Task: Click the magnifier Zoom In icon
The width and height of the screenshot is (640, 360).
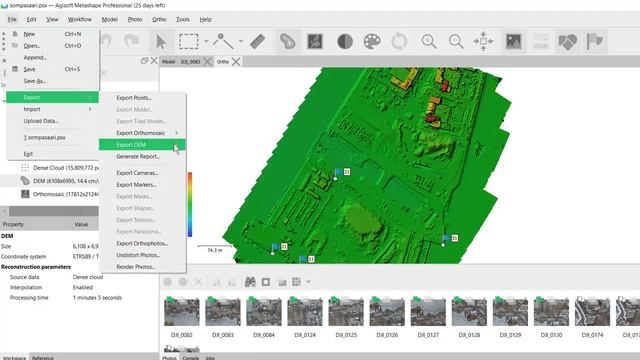Action: (429, 41)
